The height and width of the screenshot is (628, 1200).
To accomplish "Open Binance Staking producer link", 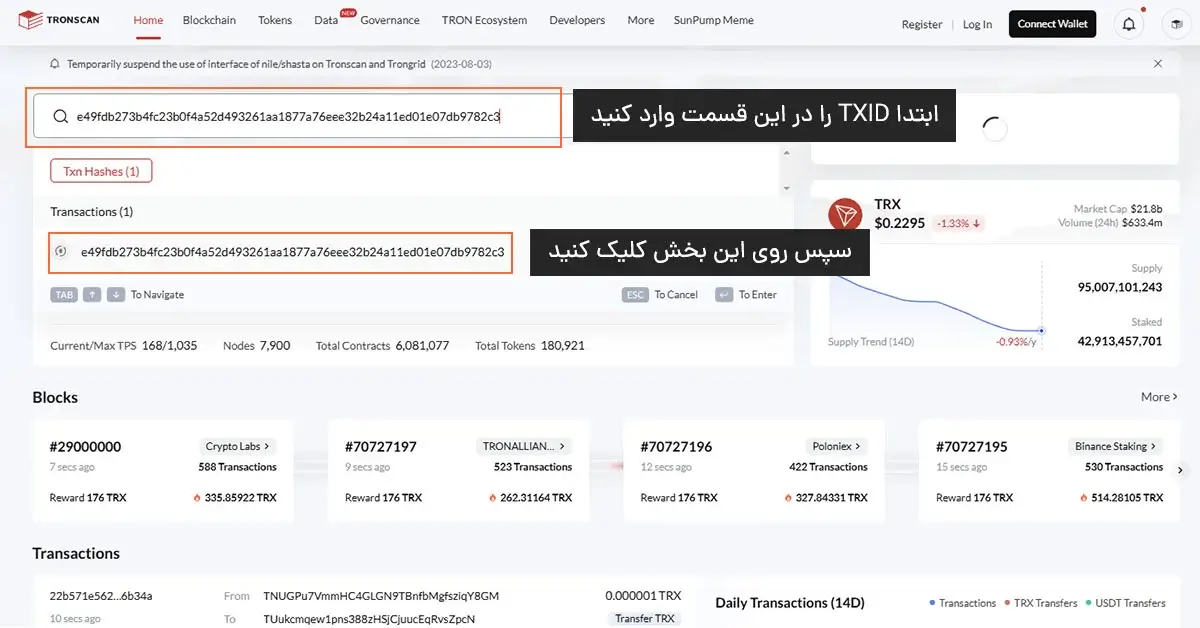I will click(x=1115, y=446).
